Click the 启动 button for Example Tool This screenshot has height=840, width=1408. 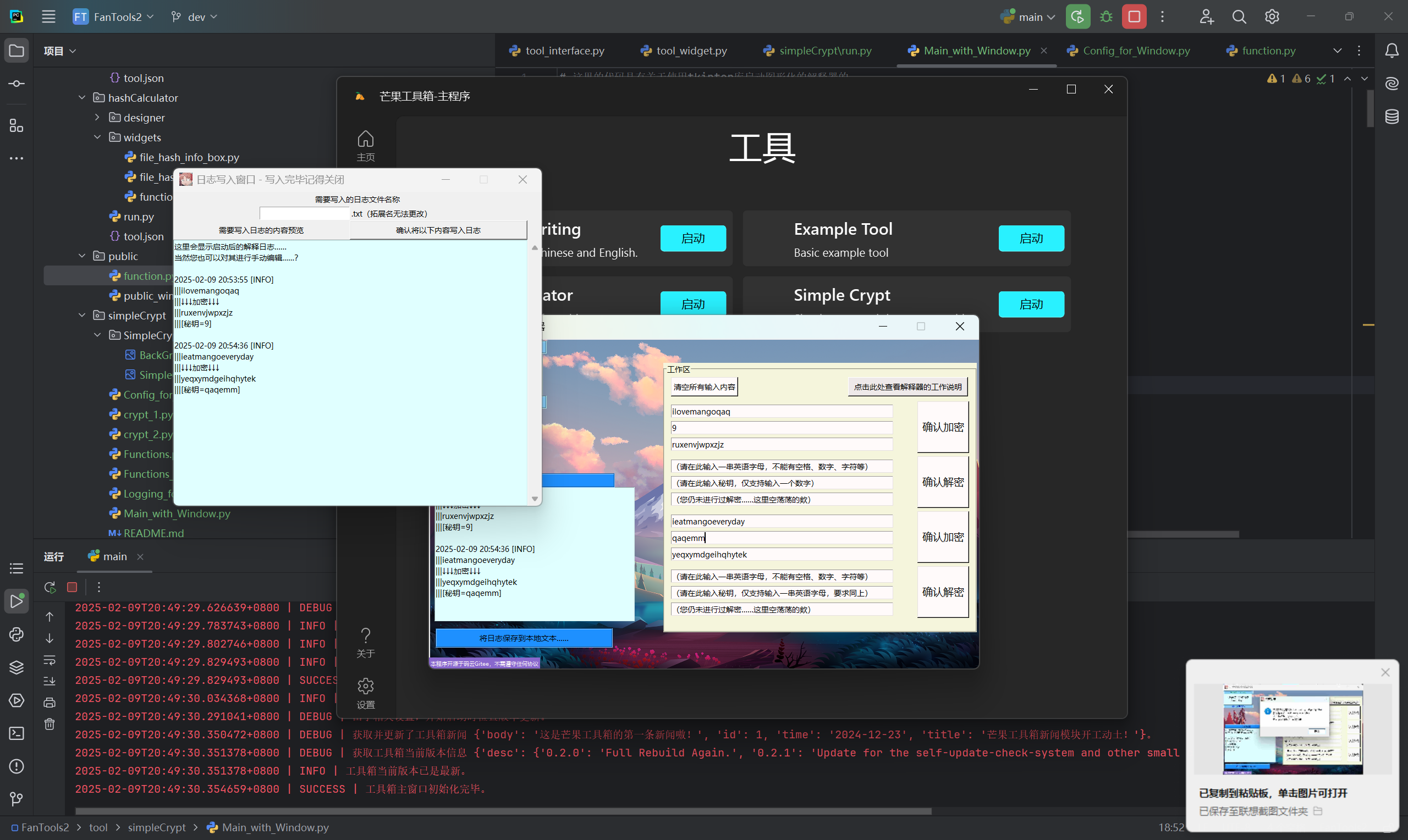[1030, 238]
